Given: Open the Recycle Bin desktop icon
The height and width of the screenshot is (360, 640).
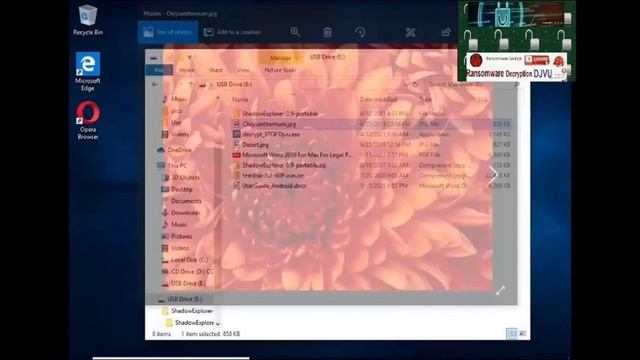Looking at the screenshot, I should pos(87,20).
